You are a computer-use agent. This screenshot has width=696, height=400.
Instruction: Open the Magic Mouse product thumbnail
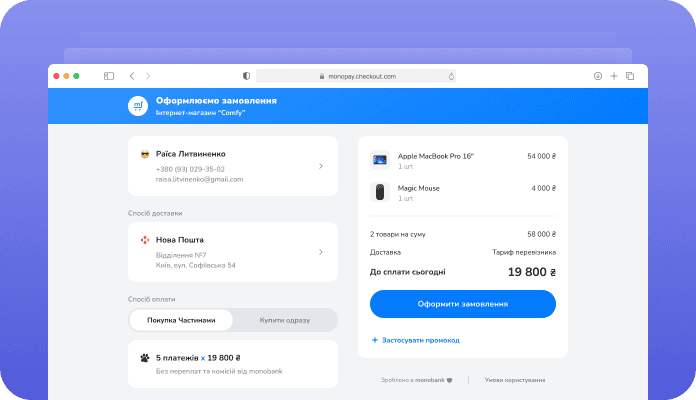[x=380, y=192]
